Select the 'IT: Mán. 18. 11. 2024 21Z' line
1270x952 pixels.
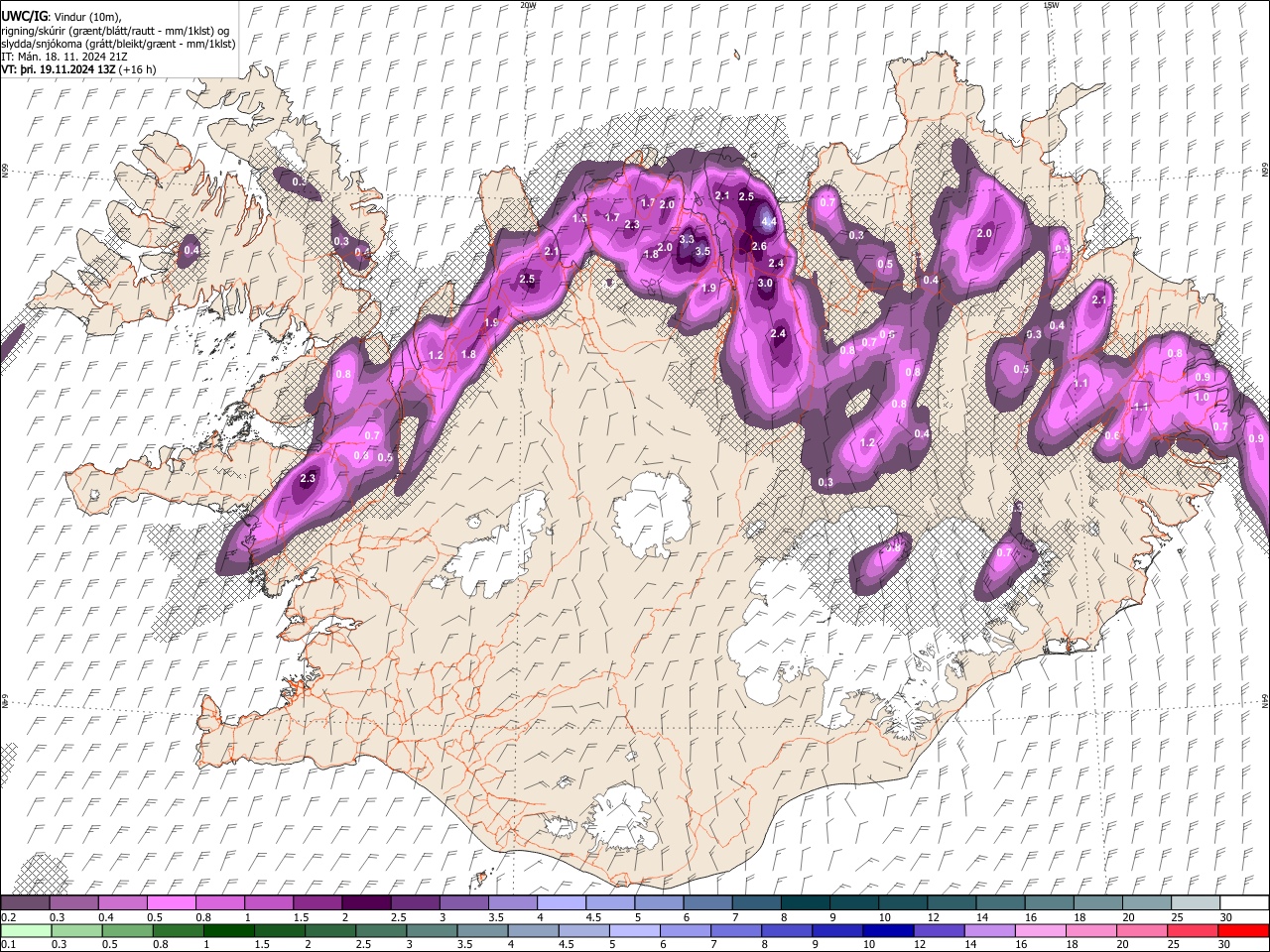(63, 57)
